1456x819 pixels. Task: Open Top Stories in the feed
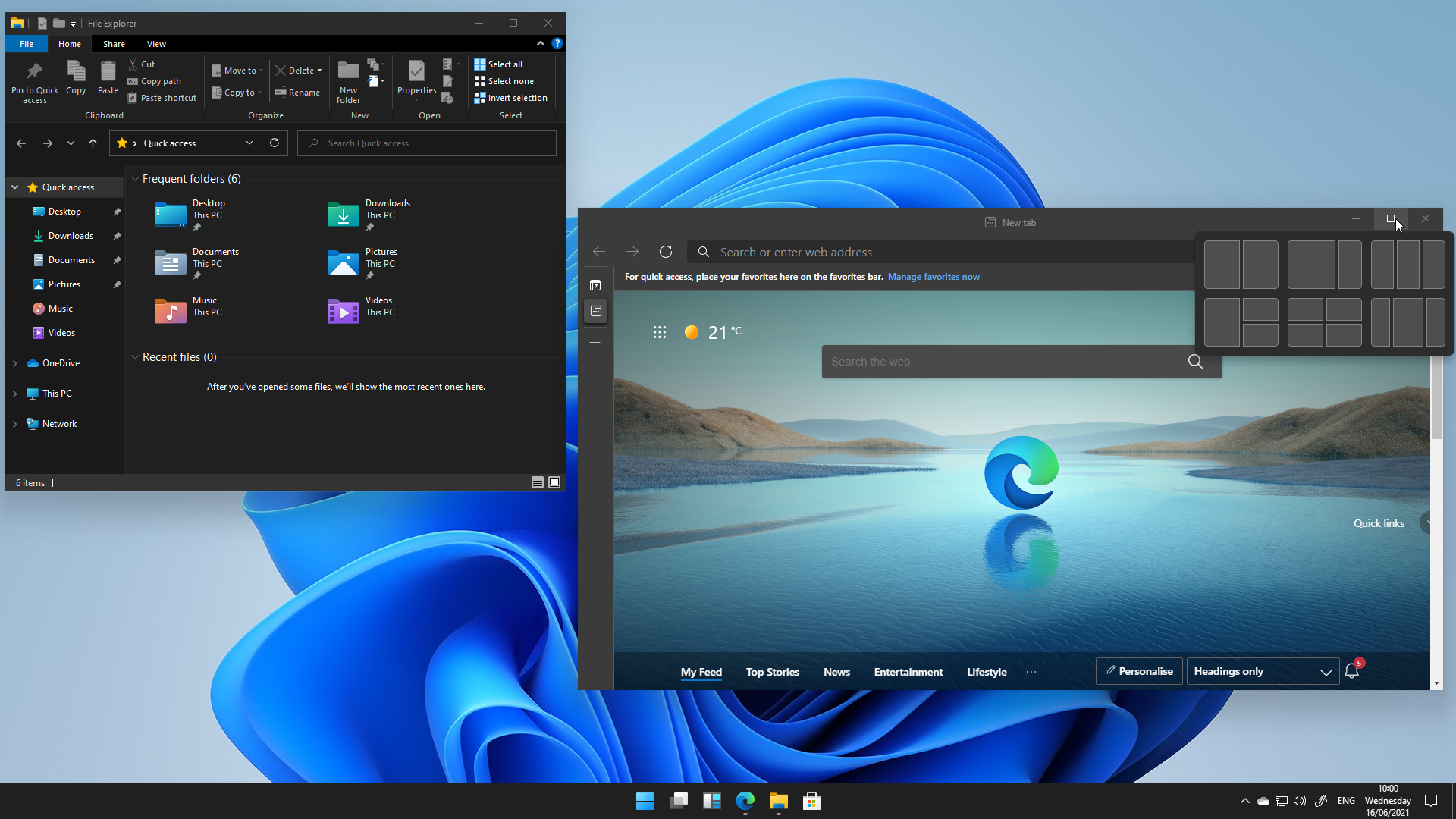tap(772, 672)
